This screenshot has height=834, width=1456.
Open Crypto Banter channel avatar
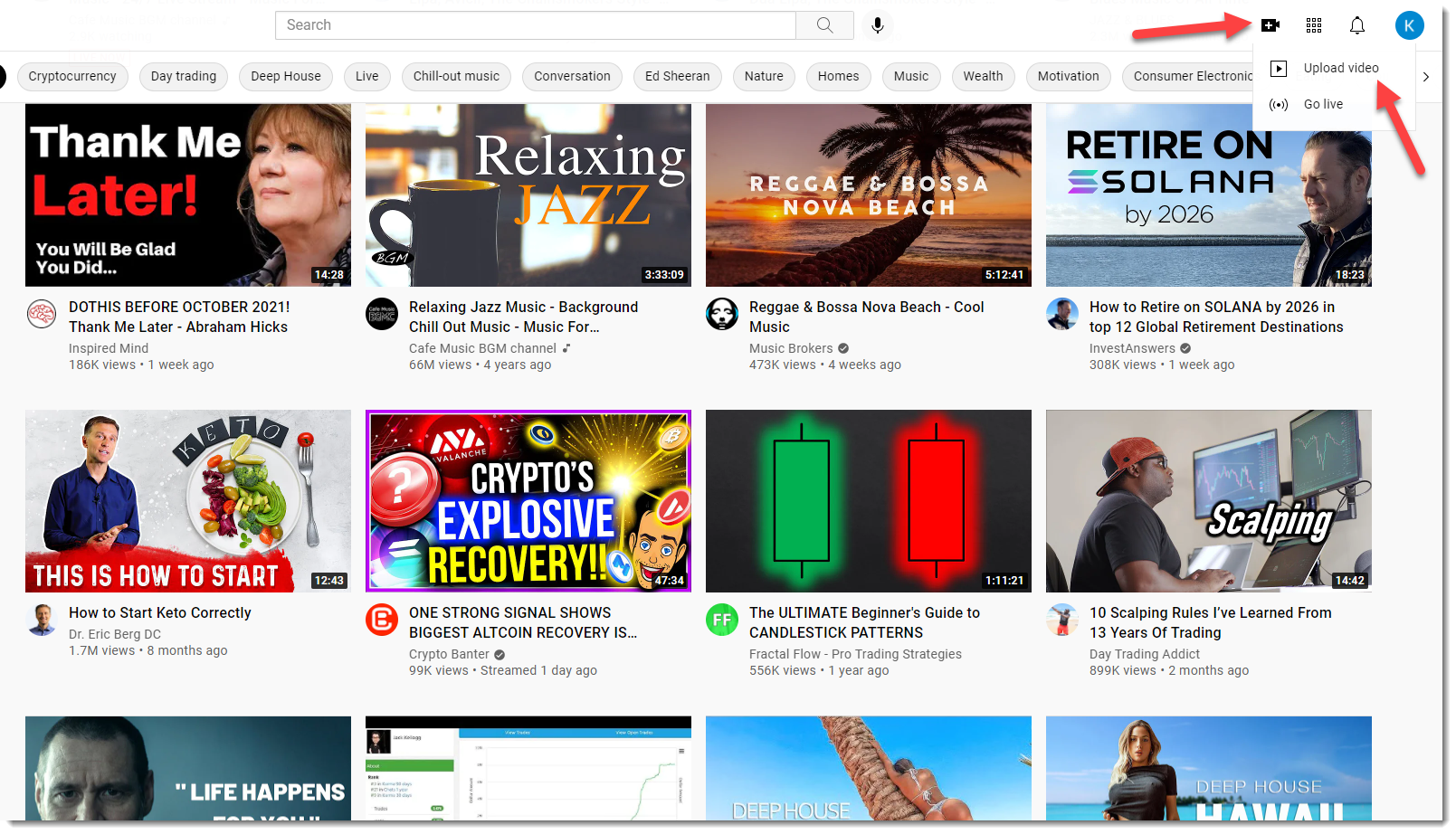pos(382,620)
